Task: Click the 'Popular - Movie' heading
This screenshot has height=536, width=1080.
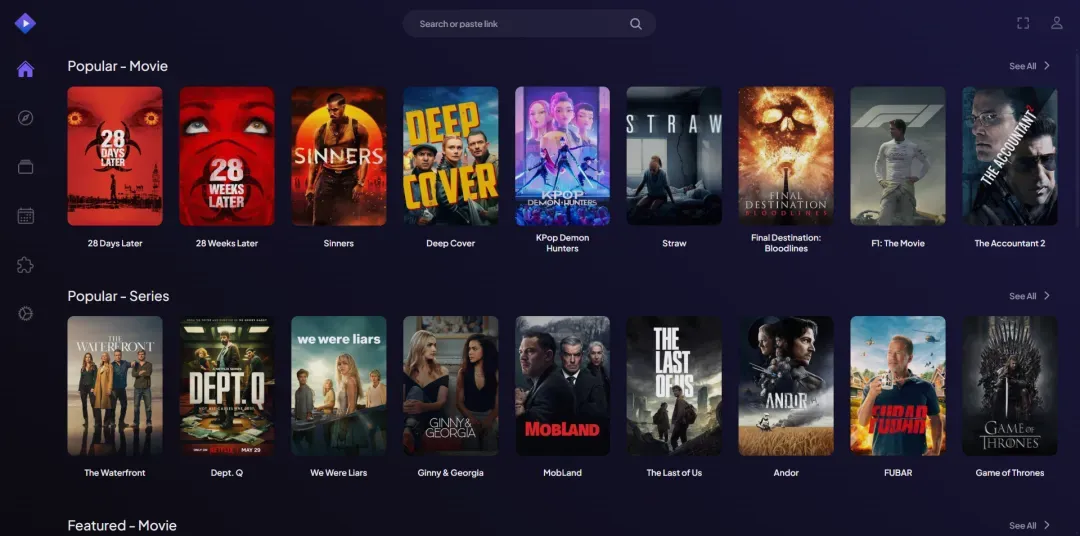Action: click(118, 66)
